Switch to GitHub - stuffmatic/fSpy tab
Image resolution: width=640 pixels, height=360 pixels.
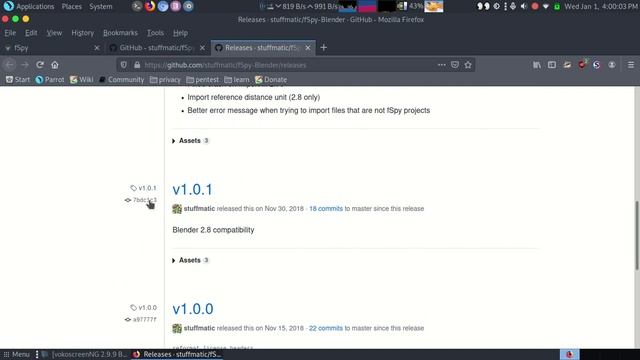(158, 48)
